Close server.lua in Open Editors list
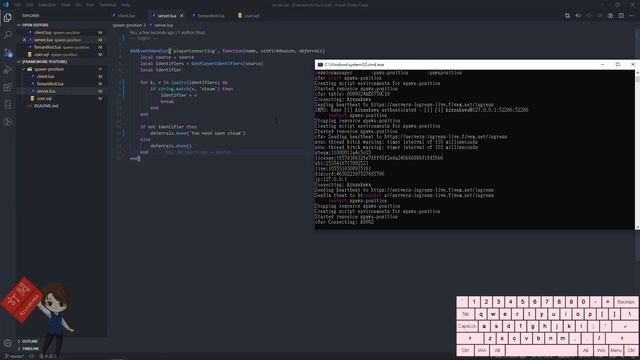 [24, 40]
